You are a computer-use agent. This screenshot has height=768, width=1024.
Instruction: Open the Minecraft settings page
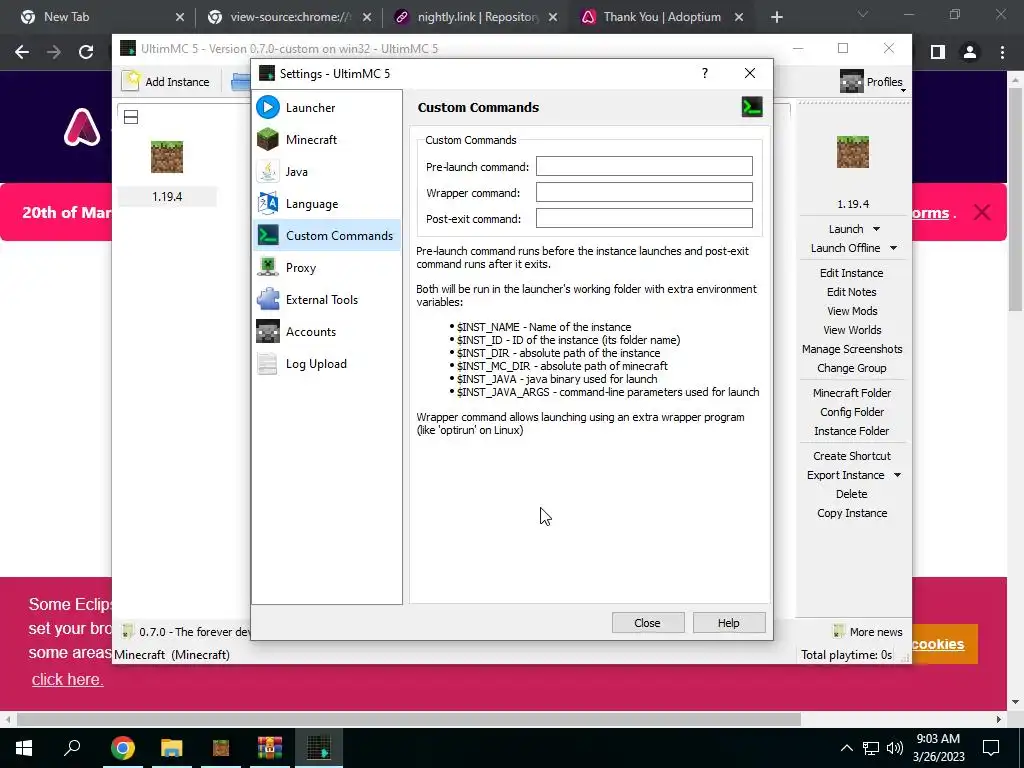(327, 139)
